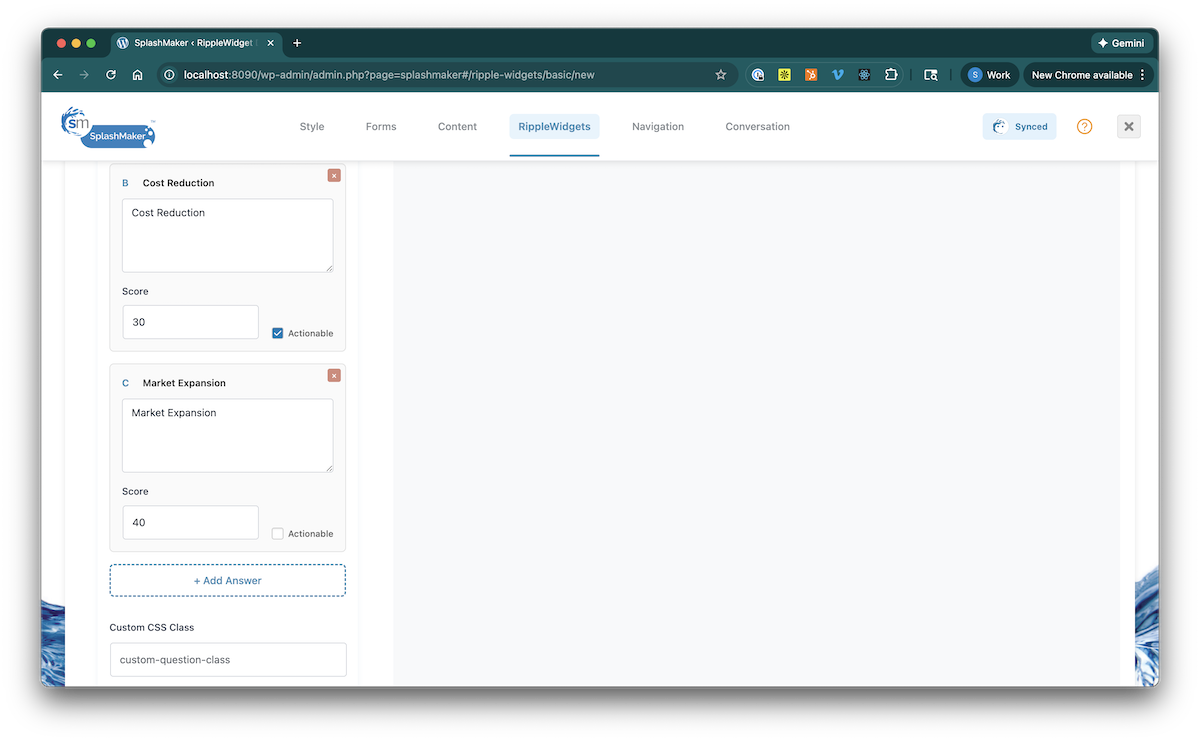Go to the browser home page

click(138, 75)
